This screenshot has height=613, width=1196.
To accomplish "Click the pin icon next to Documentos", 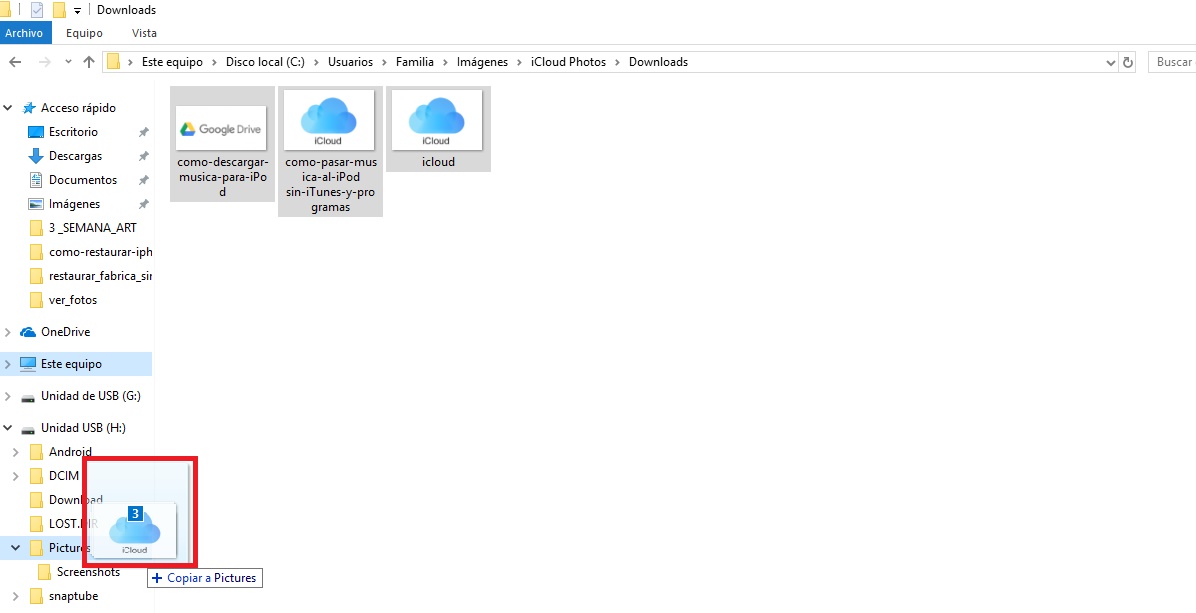I will 143,181.
